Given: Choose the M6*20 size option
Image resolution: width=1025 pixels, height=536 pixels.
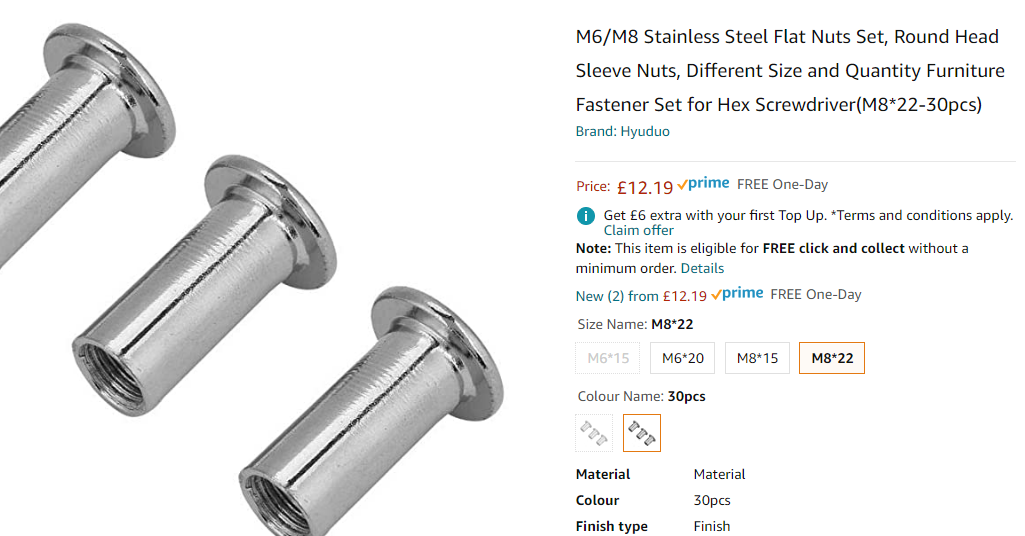Looking at the screenshot, I should 683,358.
